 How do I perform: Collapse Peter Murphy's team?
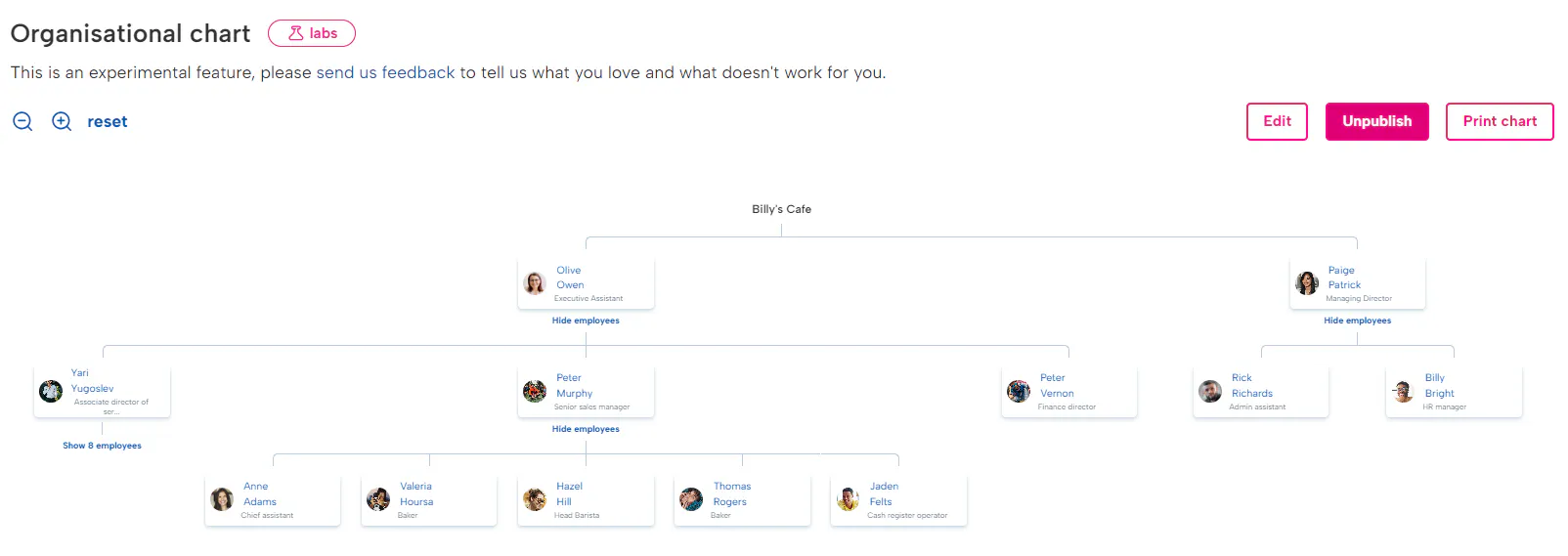586,429
